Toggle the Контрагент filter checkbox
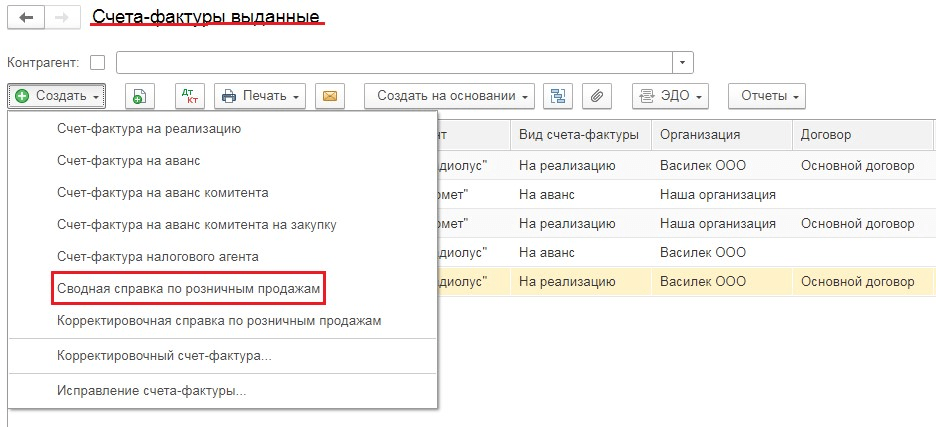Screen dimensions: 936x427 pos(97,62)
